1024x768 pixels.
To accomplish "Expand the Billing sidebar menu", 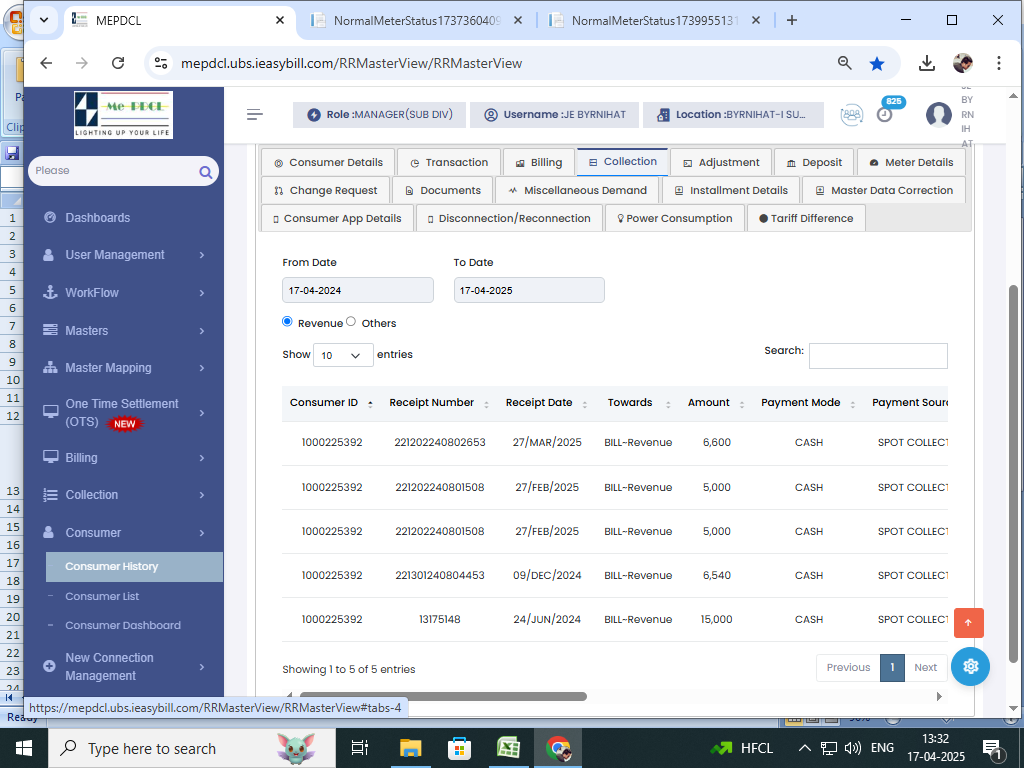I will click(123, 458).
